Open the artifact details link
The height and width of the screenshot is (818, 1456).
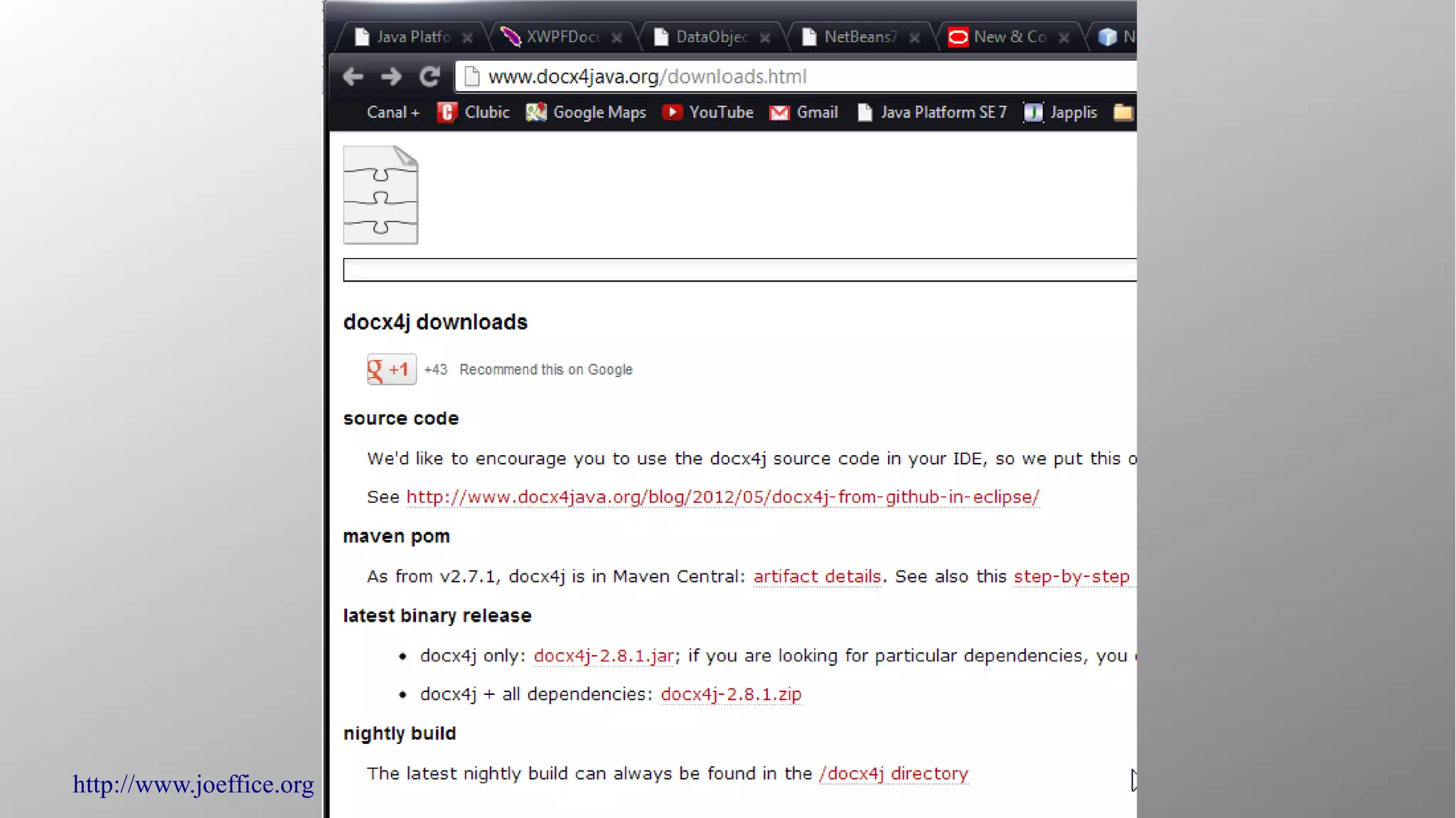[x=817, y=576]
